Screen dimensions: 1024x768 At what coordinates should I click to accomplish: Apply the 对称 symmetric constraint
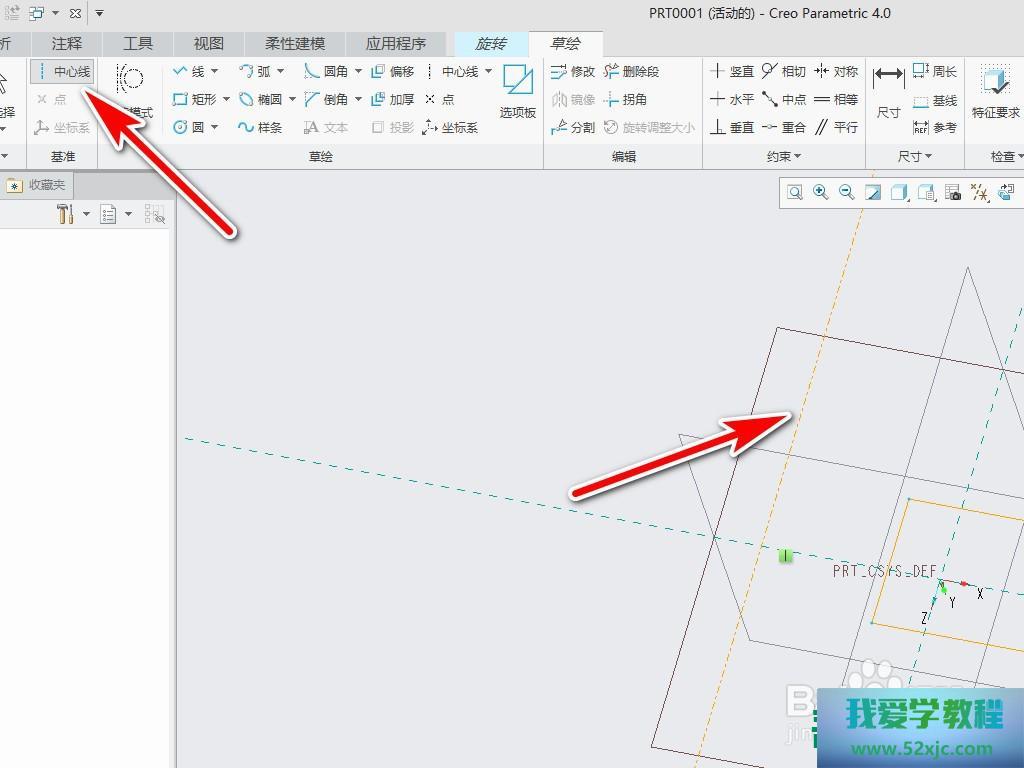tap(836, 72)
